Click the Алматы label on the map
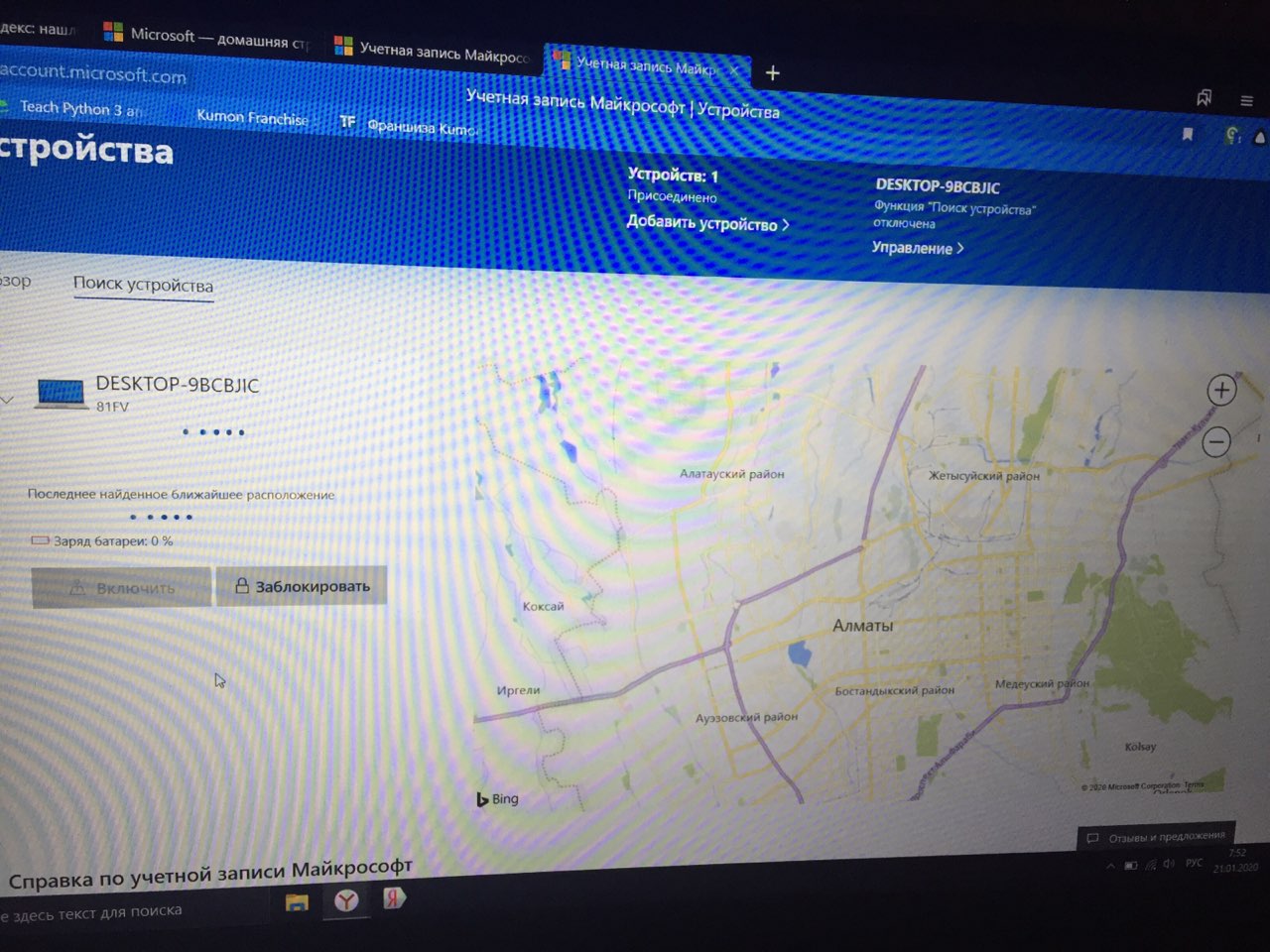 (862, 625)
